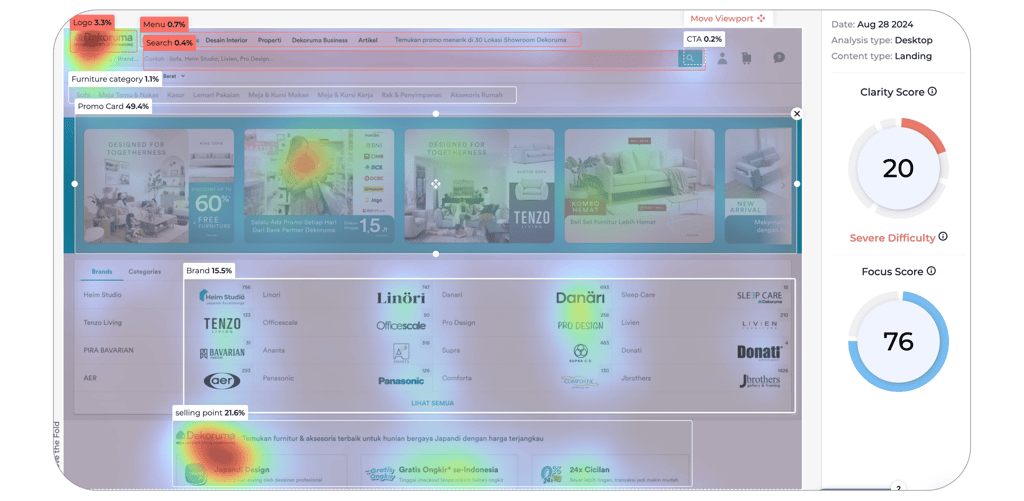Image resolution: width=1024 pixels, height=501 pixels.
Task: Select the Sofa furniture category
Action: 83,95
